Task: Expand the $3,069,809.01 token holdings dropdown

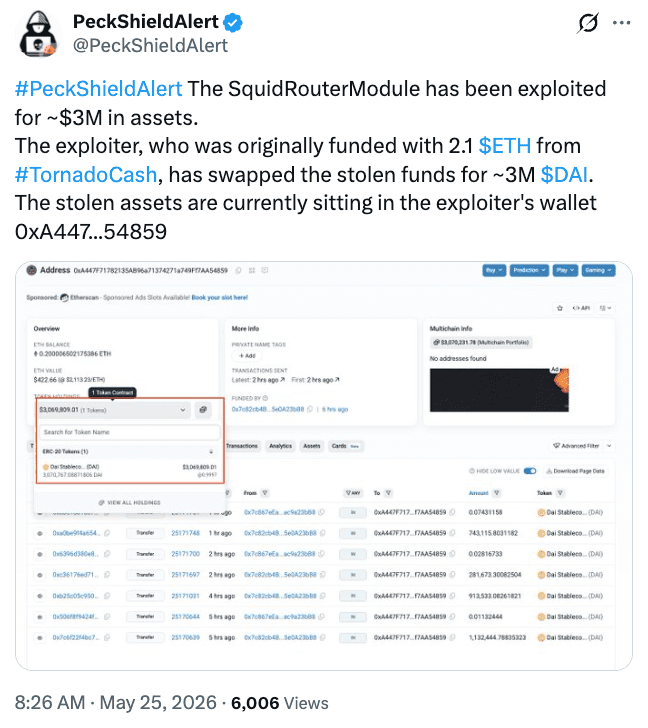Action: (x=114, y=410)
